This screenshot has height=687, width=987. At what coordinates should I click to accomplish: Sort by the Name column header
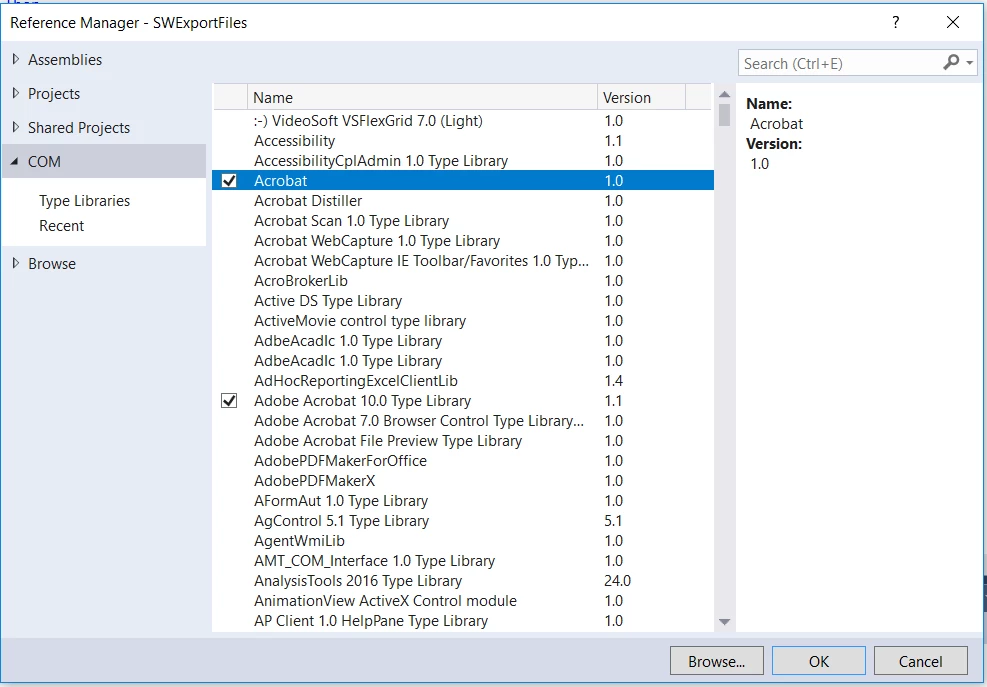422,98
